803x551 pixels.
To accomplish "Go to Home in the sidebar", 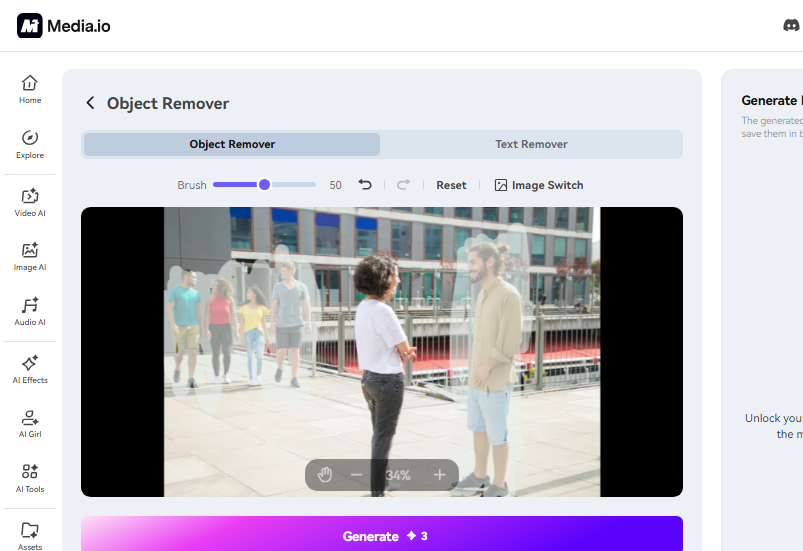I will [x=30, y=90].
